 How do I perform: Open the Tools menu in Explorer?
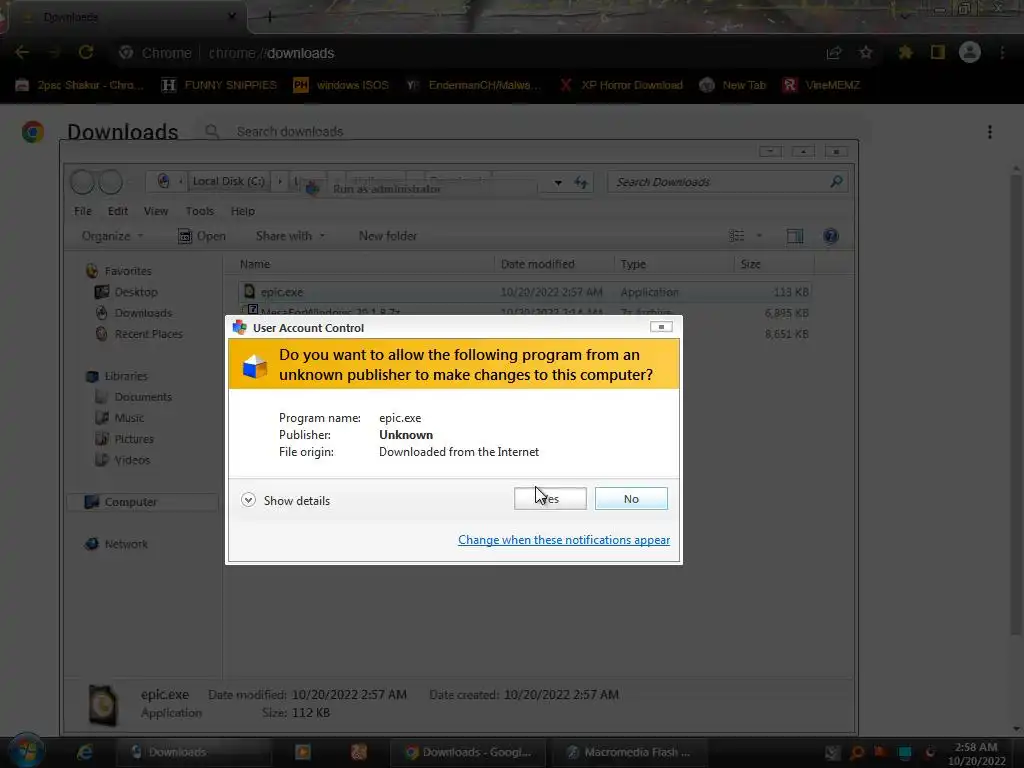coord(200,211)
